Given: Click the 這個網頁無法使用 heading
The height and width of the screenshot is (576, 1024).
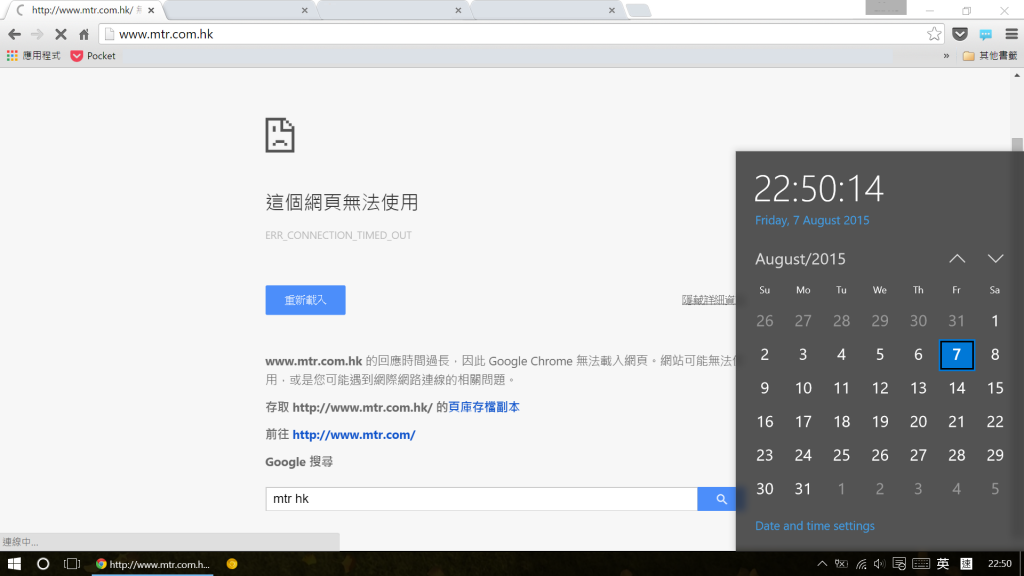Looking at the screenshot, I should pos(342,202).
